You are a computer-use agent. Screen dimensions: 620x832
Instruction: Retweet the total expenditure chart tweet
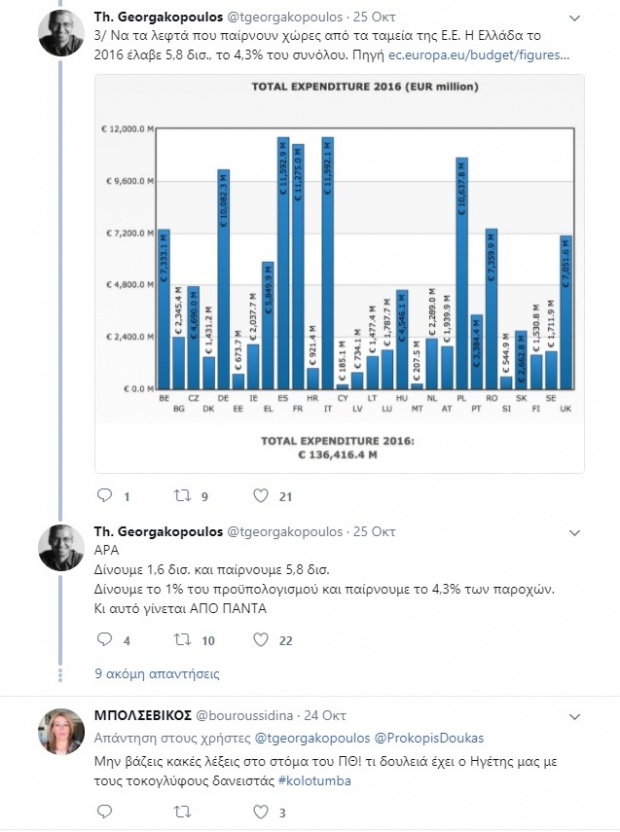183,496
